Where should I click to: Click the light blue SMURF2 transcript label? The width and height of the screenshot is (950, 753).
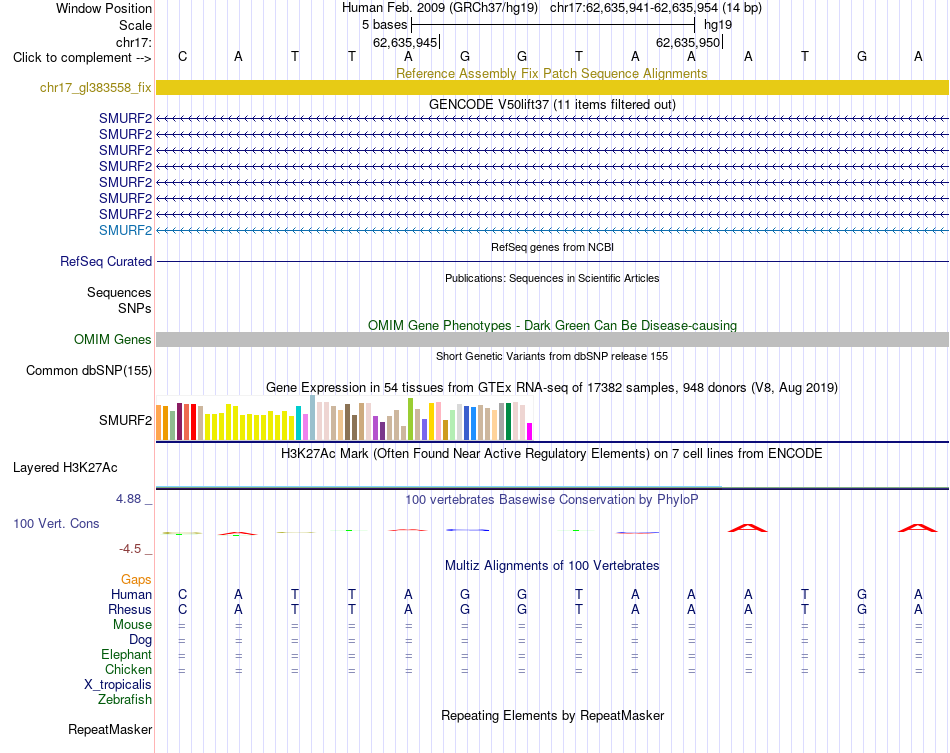point(125,230)
